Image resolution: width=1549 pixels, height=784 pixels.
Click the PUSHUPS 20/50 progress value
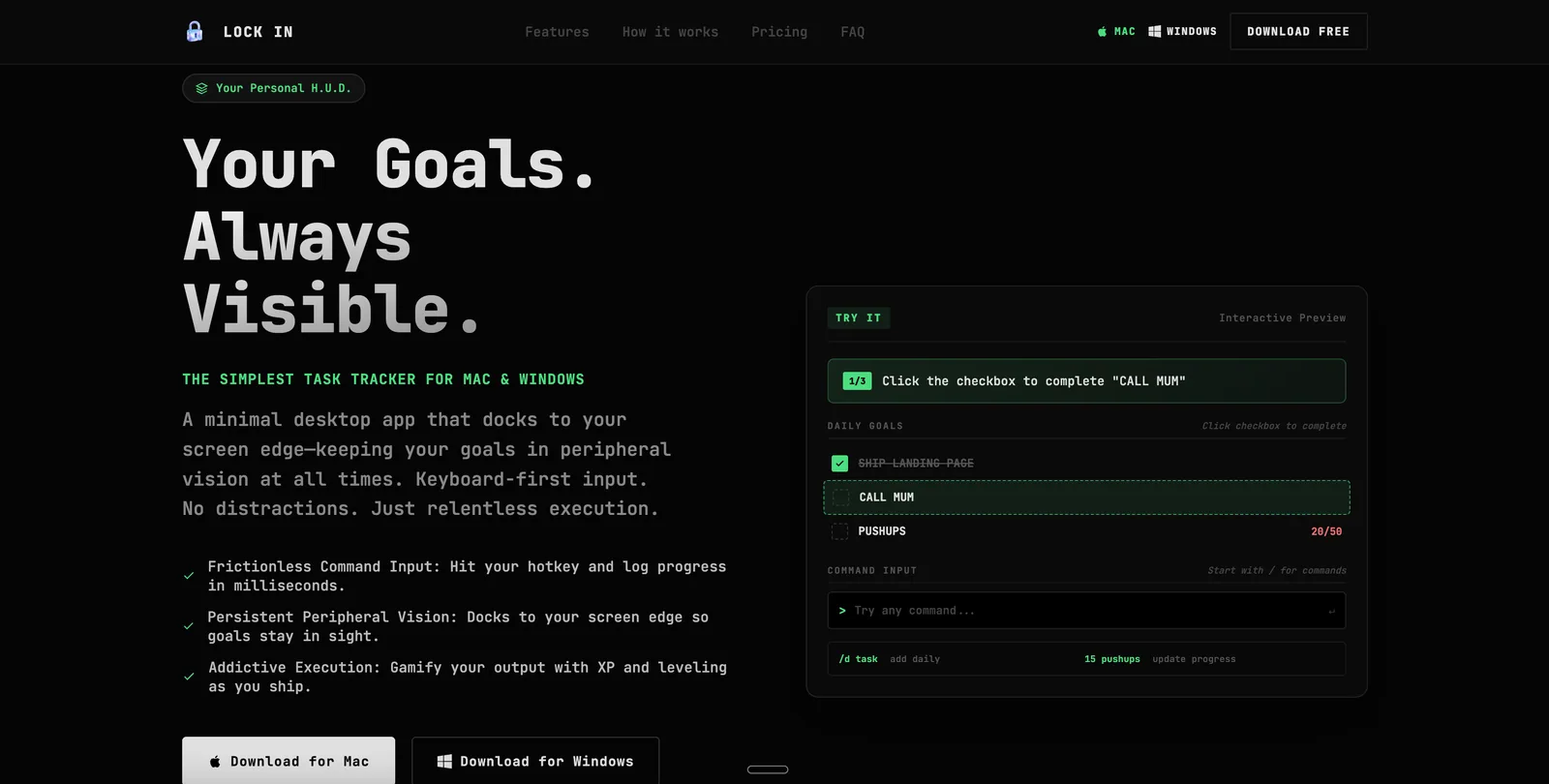pos(1326,531)
